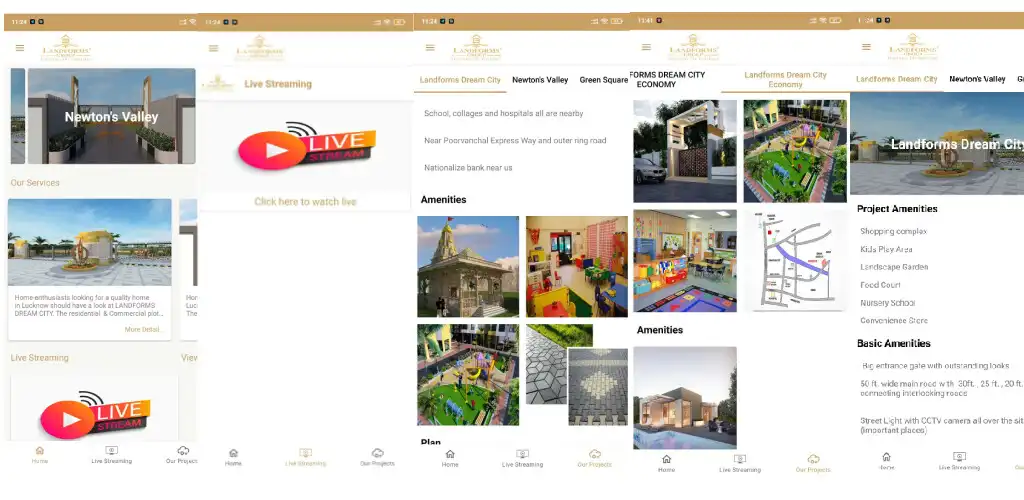Open hamburger menu on Newton's Valley home screen
Image resolution: width=1024 pixels, height=500 pixels.
pos(20,48)
